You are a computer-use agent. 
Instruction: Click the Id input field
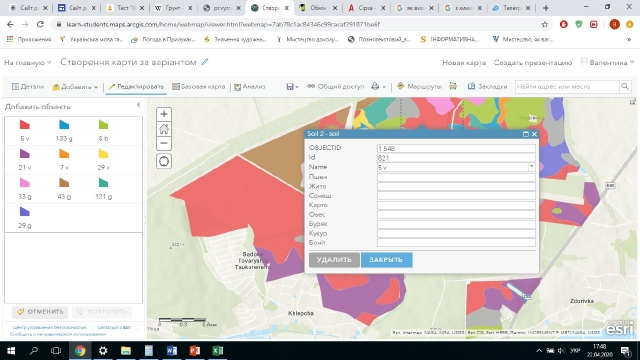[456, 158]
